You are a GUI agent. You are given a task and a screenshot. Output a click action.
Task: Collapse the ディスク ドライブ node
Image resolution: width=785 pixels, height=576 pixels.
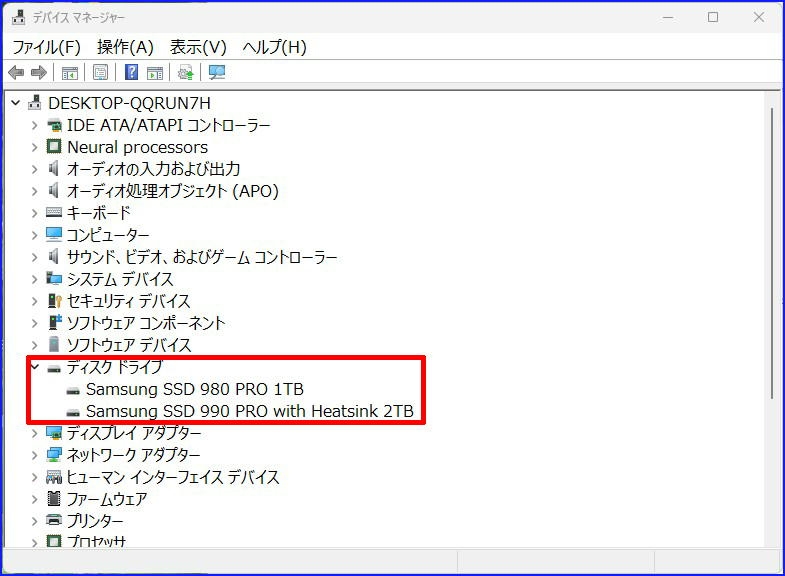[35, 367]
